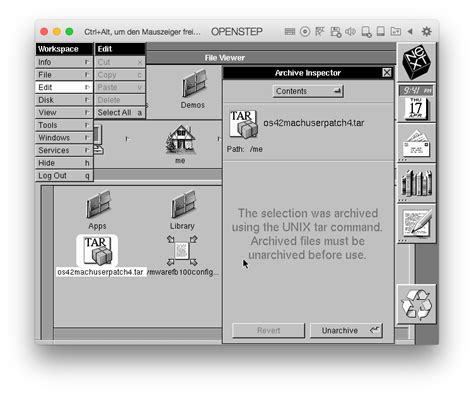Choose Hide from Workspace menu
This screenshot has height=395, width=474.
point(64,163)
